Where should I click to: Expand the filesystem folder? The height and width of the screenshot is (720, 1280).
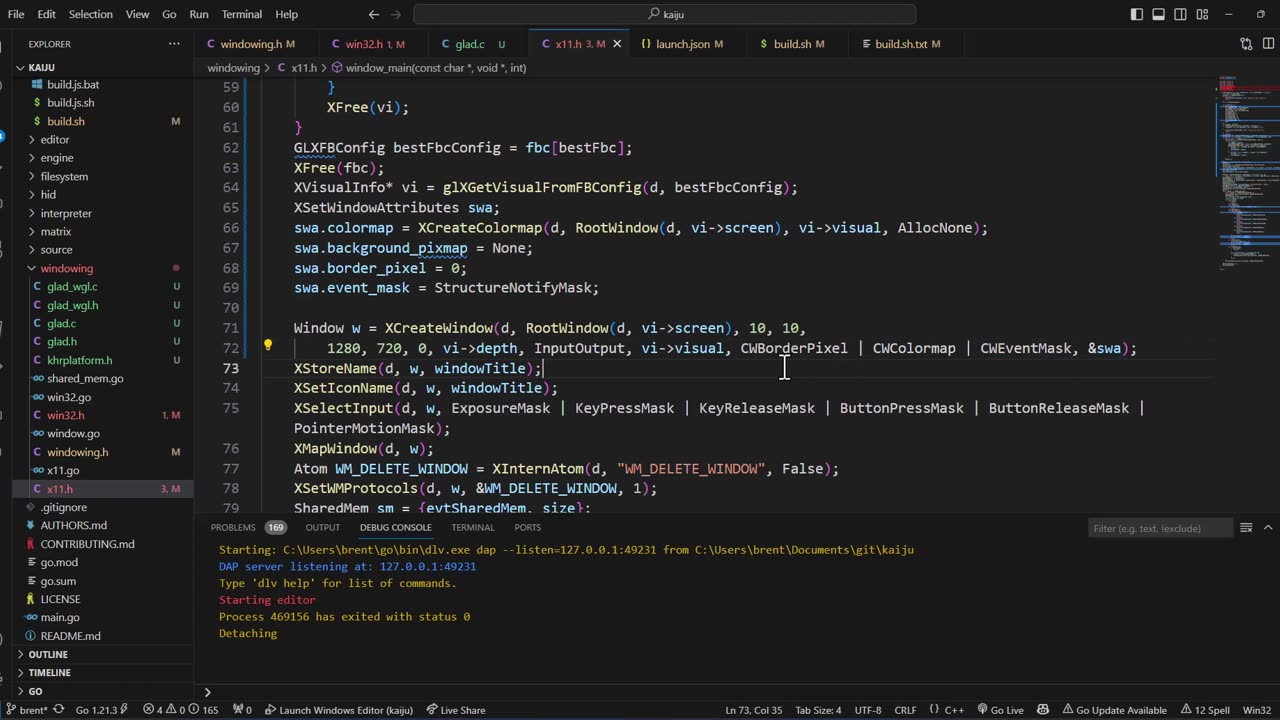(64, 176)
